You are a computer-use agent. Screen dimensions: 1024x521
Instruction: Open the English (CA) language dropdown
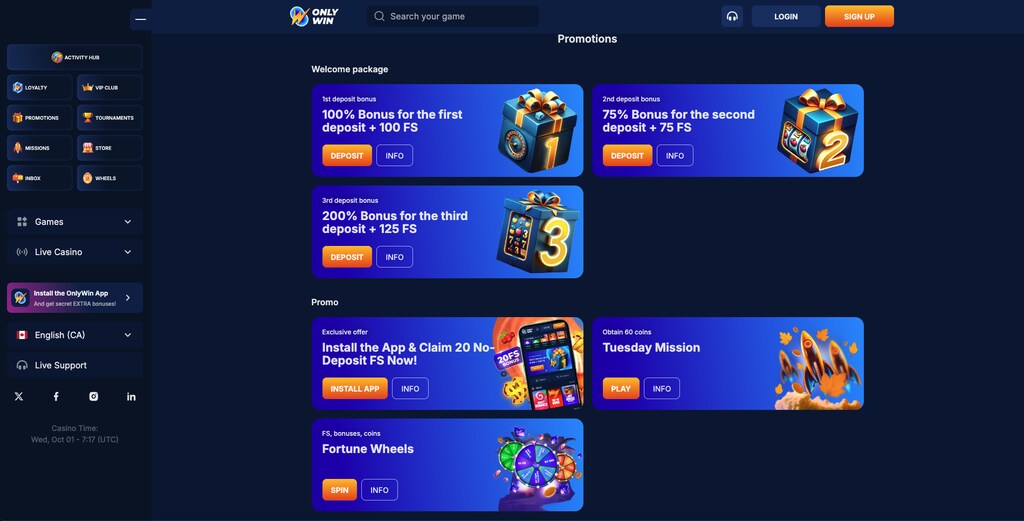74,335
